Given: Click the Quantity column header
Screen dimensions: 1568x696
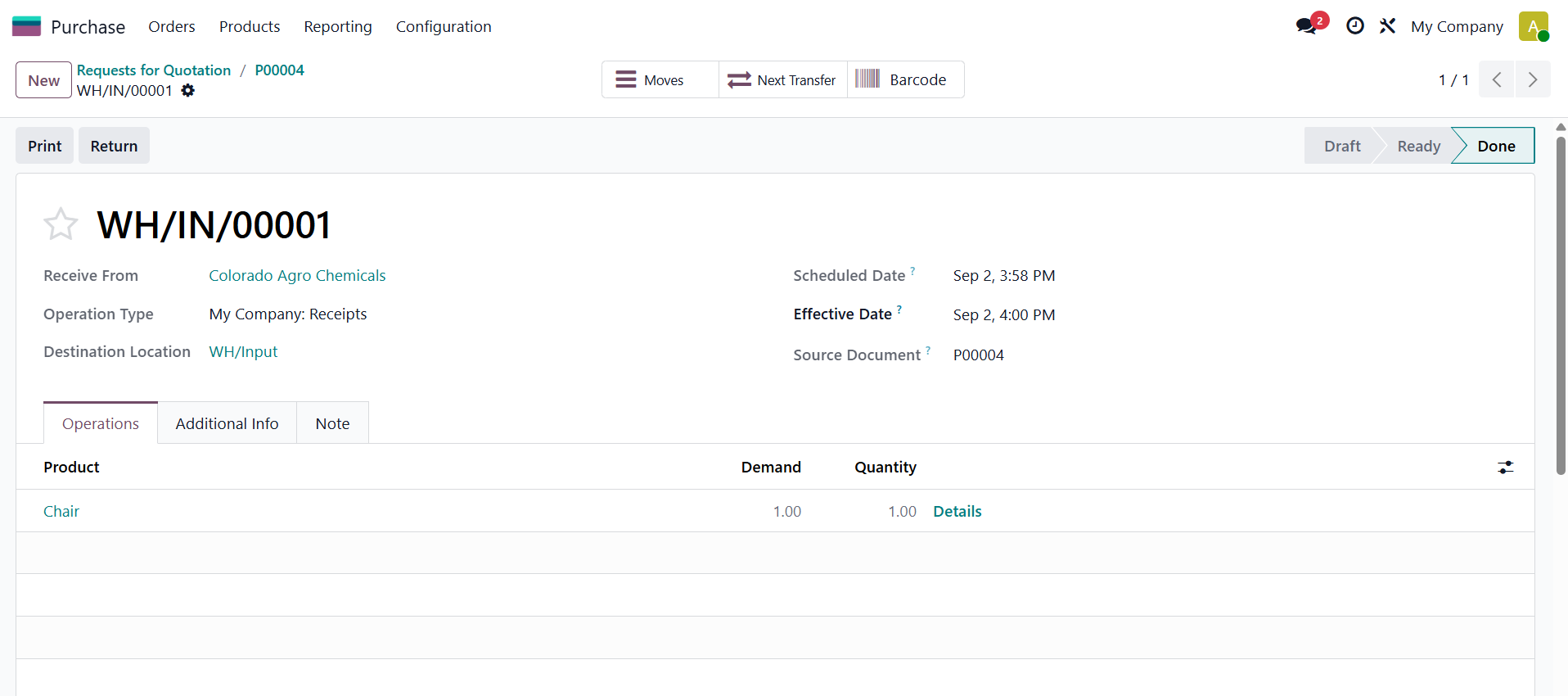Looking at the screenshot, I should click(x=885, y=468).
